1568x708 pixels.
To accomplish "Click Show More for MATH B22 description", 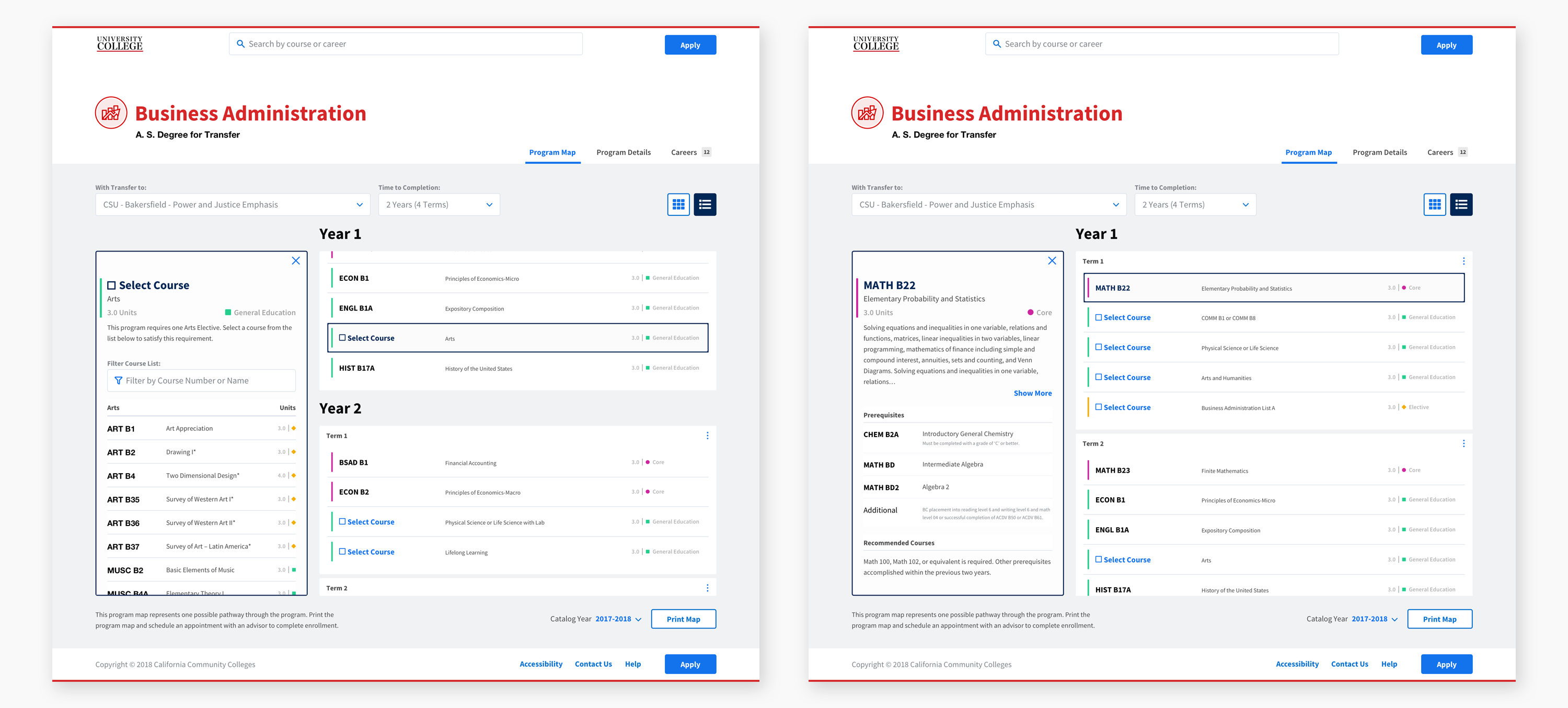I will click(1032, 393).
